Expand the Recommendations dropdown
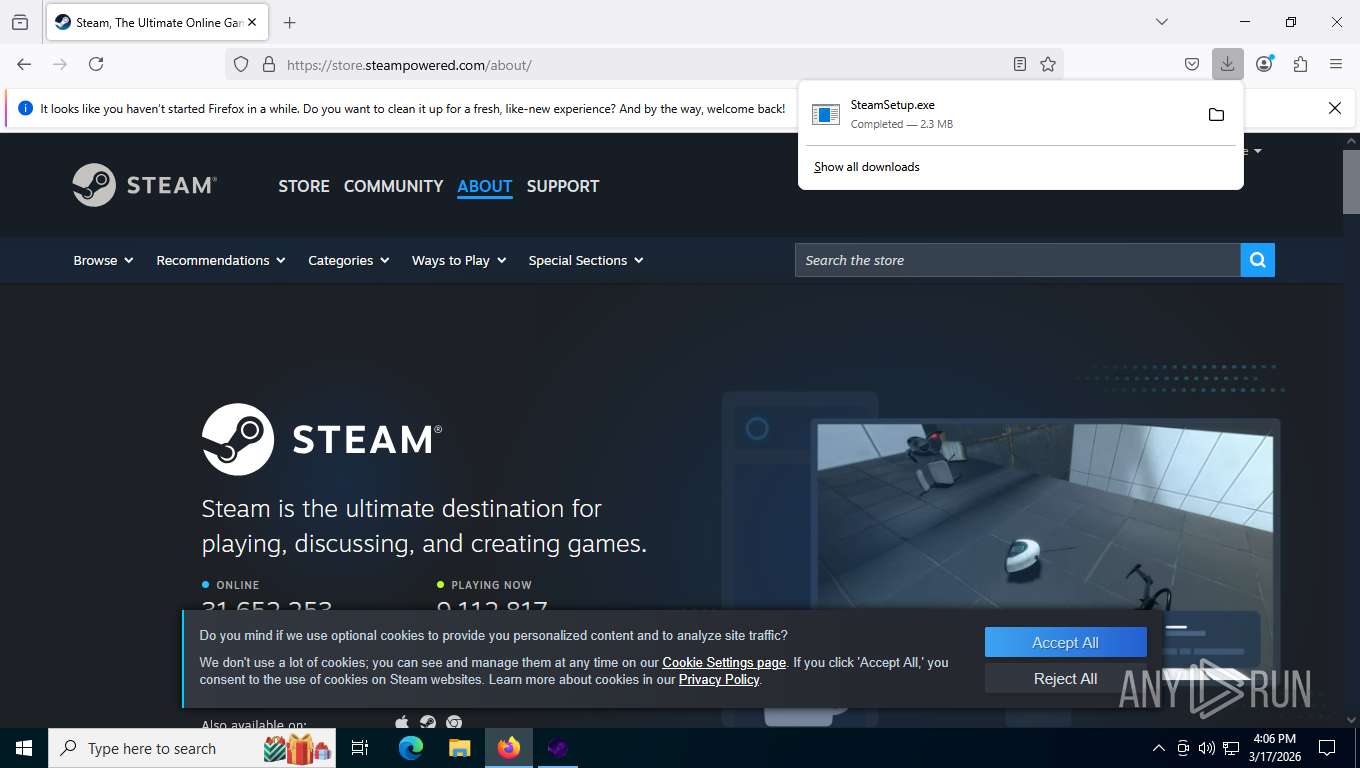Screen dimensions: 1360x768 pyautogui.click(x=221, y=260)
